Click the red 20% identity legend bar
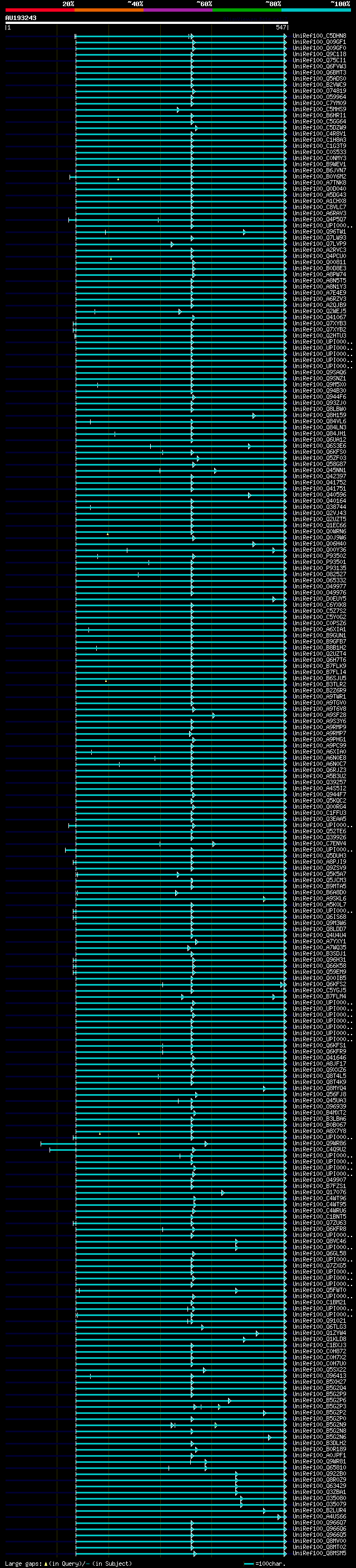The width and height of the screenshot is (356, 1568). point(39,10)
